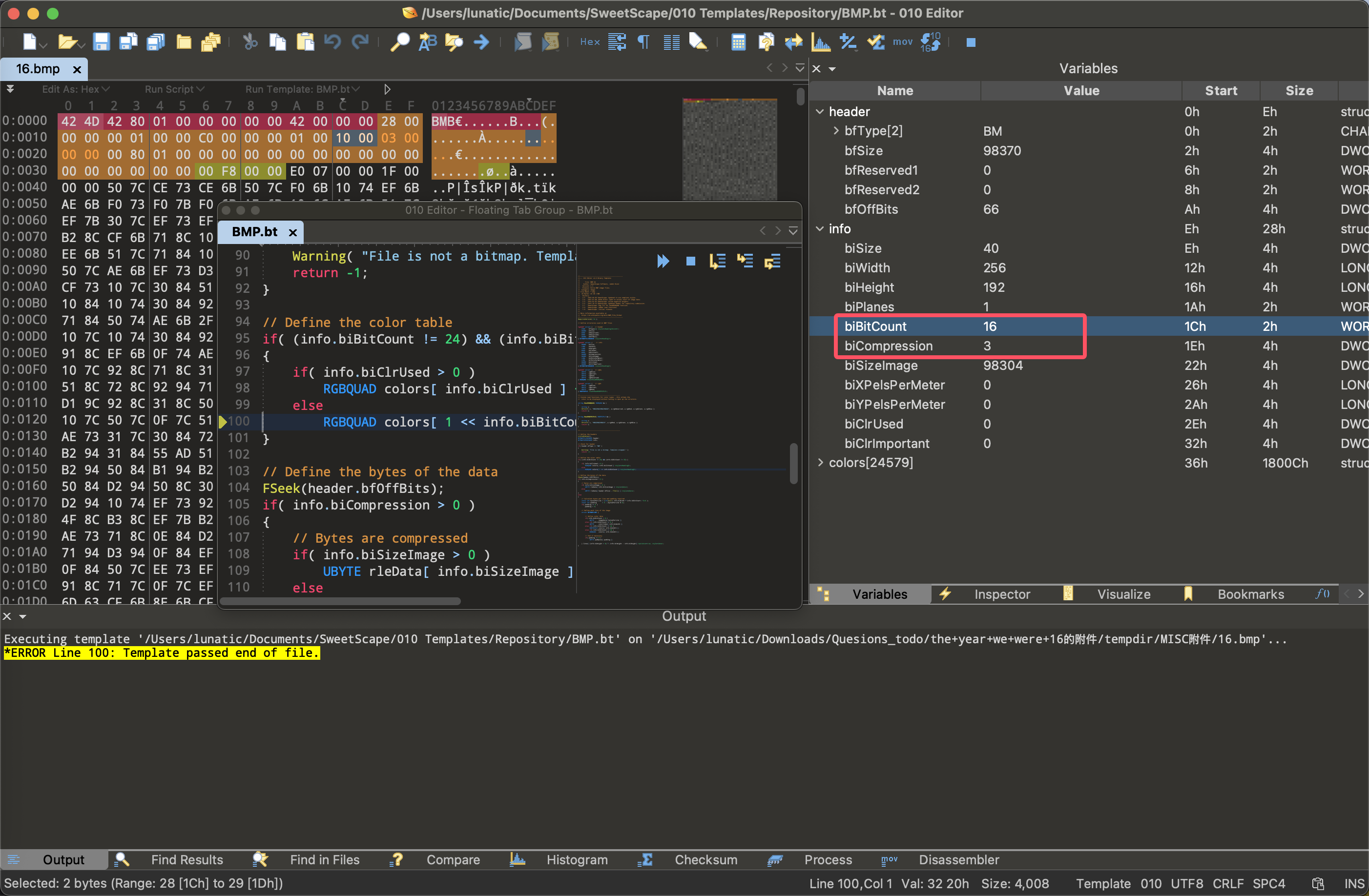Toggle show whitespace pilcrow icon
This screenshot has height=896, width=1369.
643,42
